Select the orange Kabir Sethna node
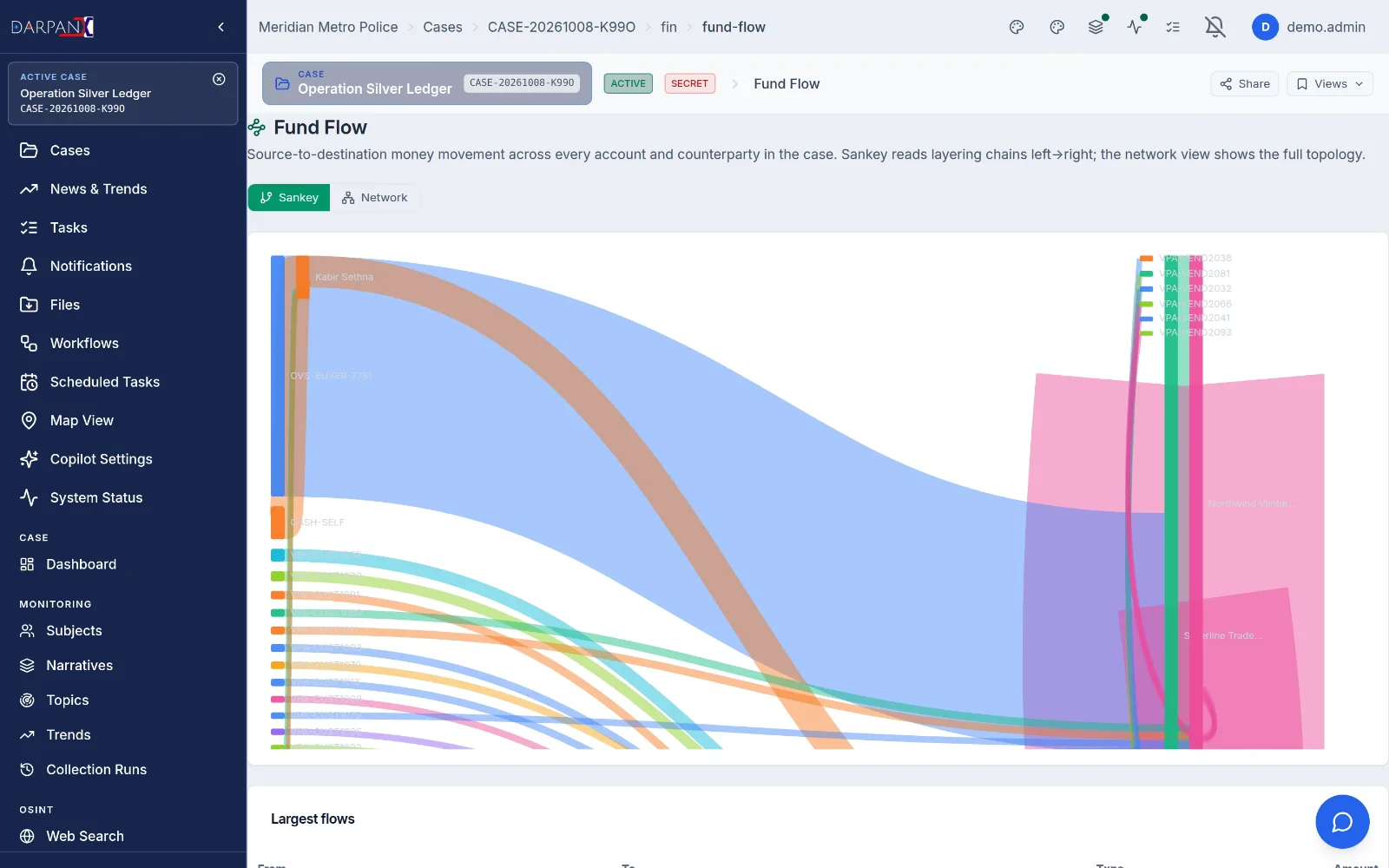Viewport: 1389px width, 868px height. (302, 277)
